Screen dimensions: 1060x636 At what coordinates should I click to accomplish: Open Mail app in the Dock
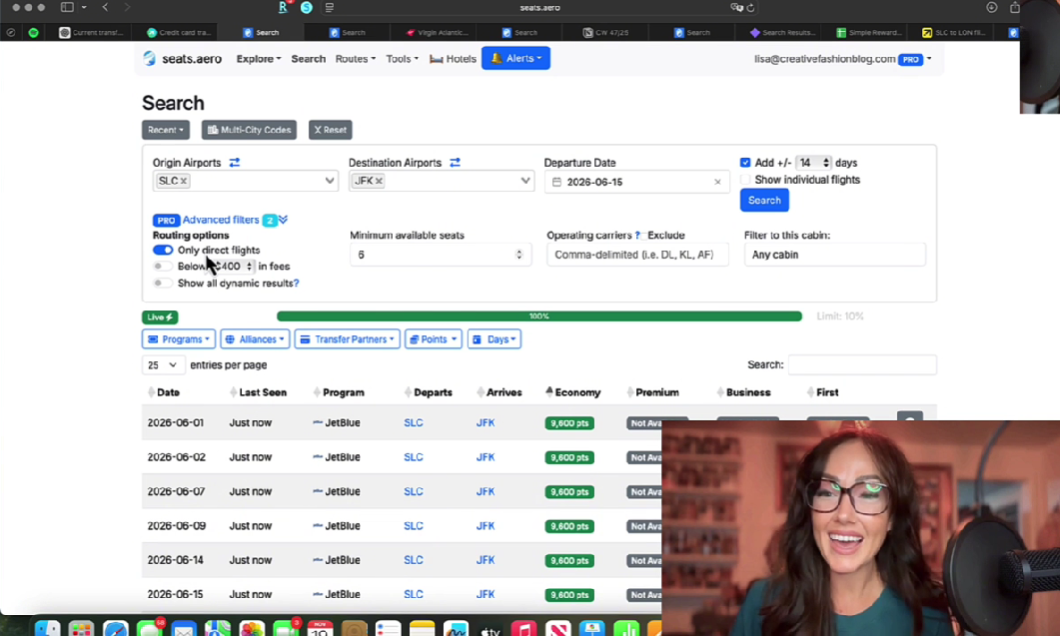click(x=183, y=628)
